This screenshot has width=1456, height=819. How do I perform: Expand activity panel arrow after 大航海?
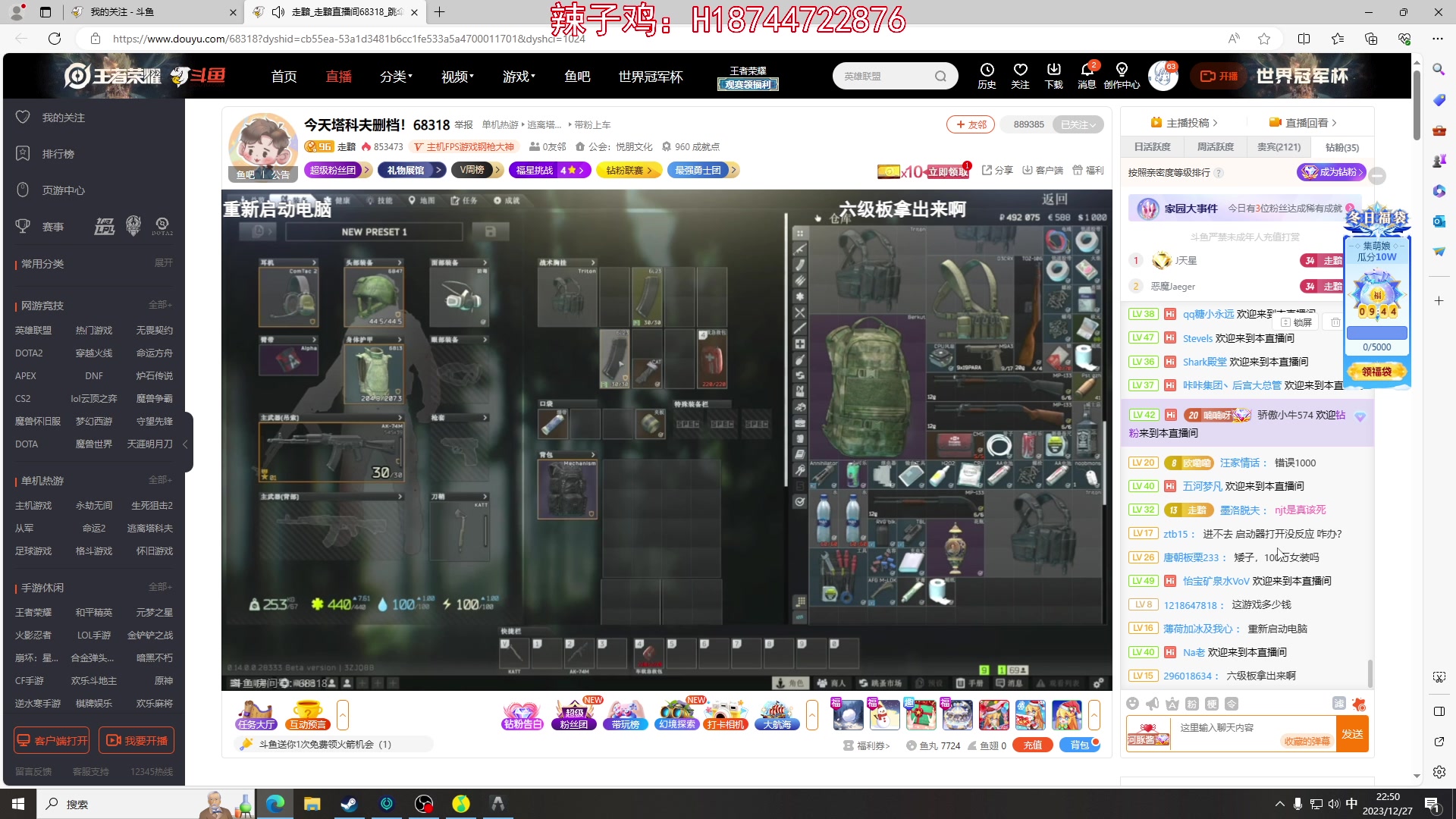[812, 715]
